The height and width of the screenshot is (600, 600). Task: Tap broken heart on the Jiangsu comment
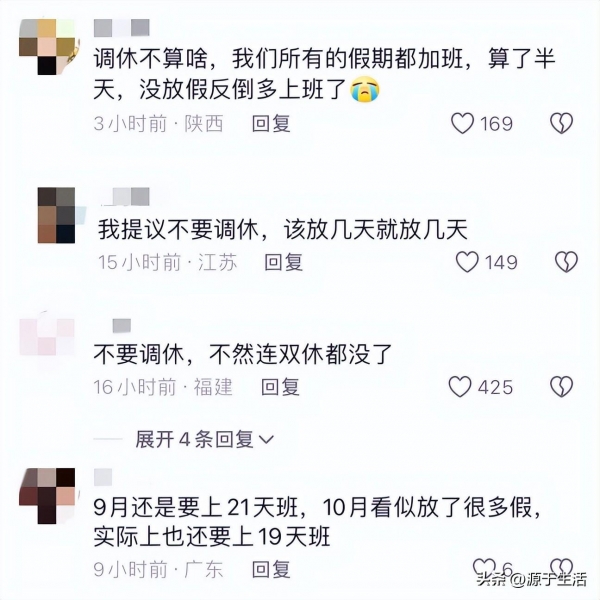[x=566, y=262]
